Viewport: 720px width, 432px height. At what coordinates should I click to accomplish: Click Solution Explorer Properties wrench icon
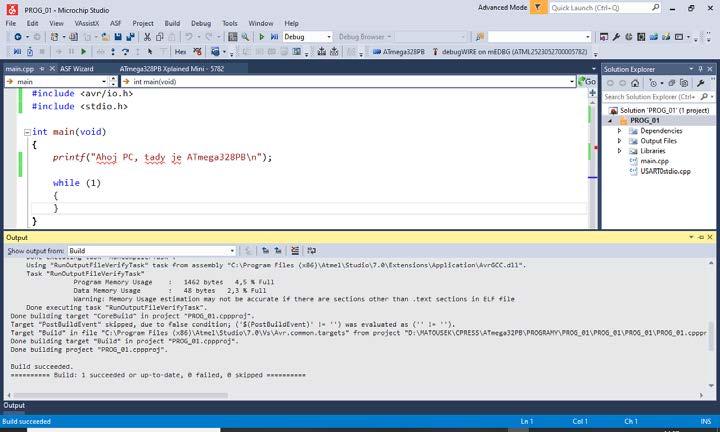click(700, 83)
